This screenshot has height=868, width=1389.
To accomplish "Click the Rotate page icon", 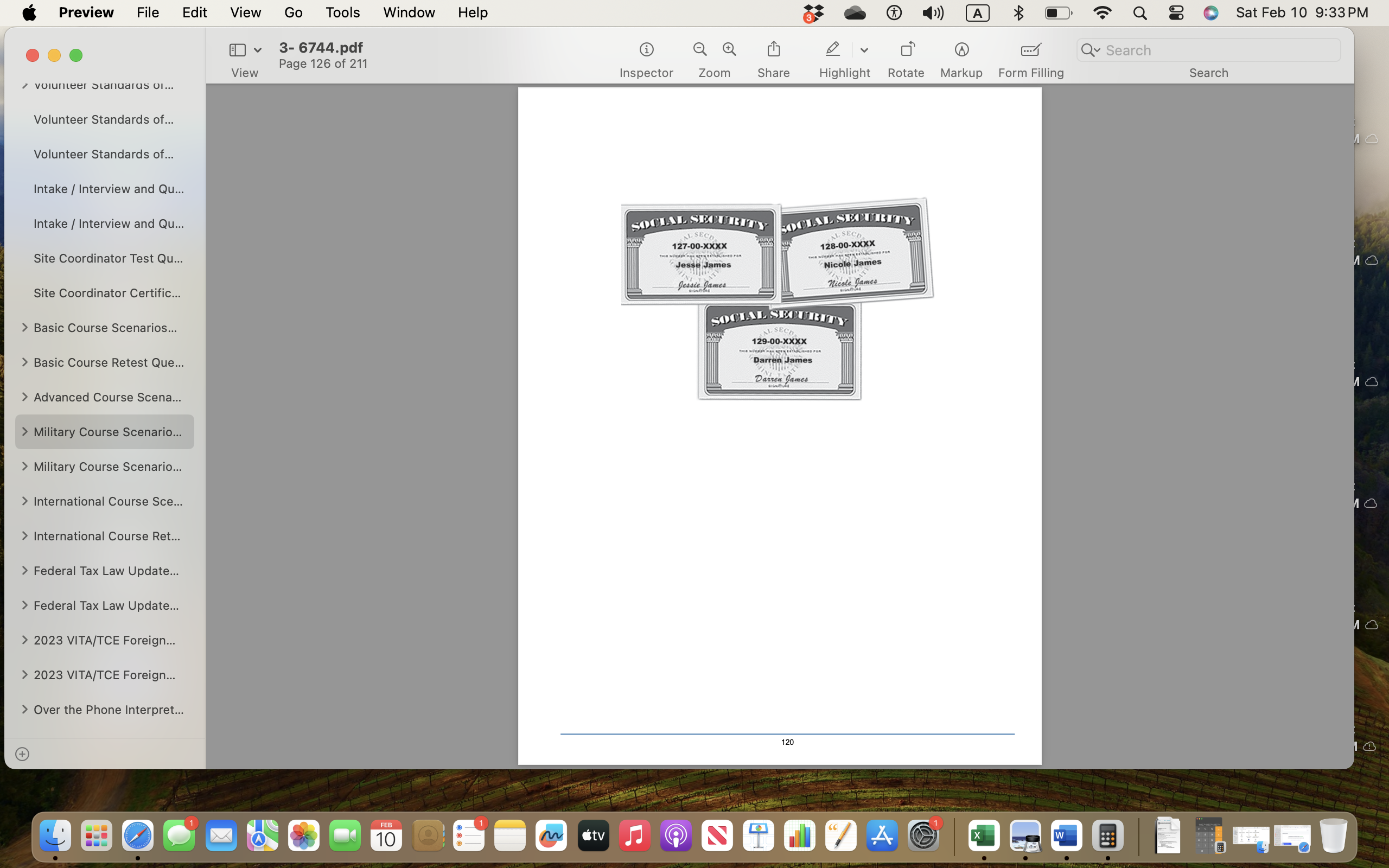I will 906,49.
